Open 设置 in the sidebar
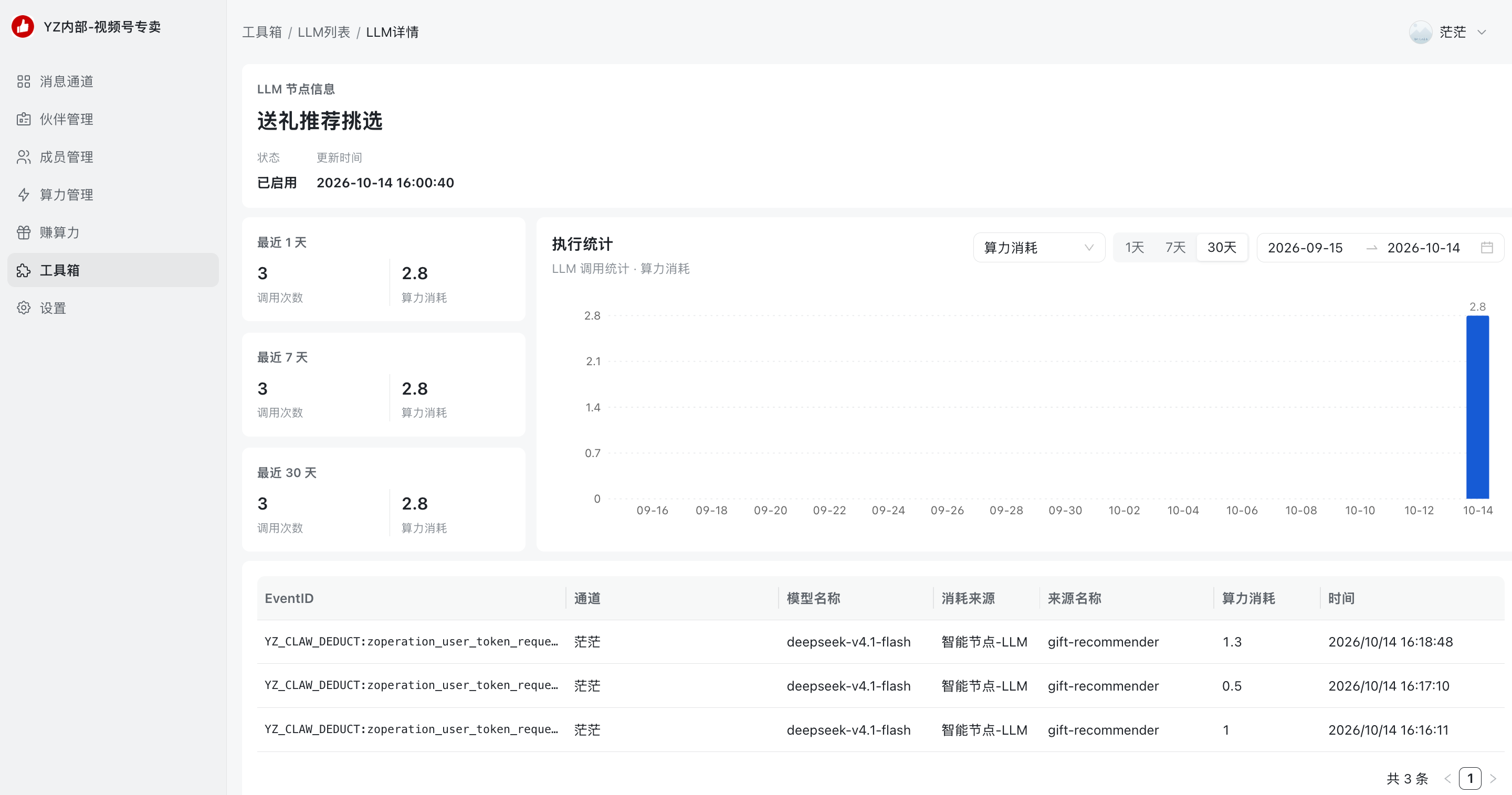1512x795 pixels. pos(113,308)
